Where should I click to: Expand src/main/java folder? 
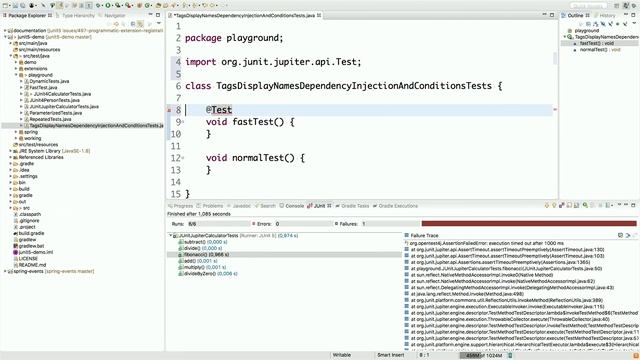(10, 43)
